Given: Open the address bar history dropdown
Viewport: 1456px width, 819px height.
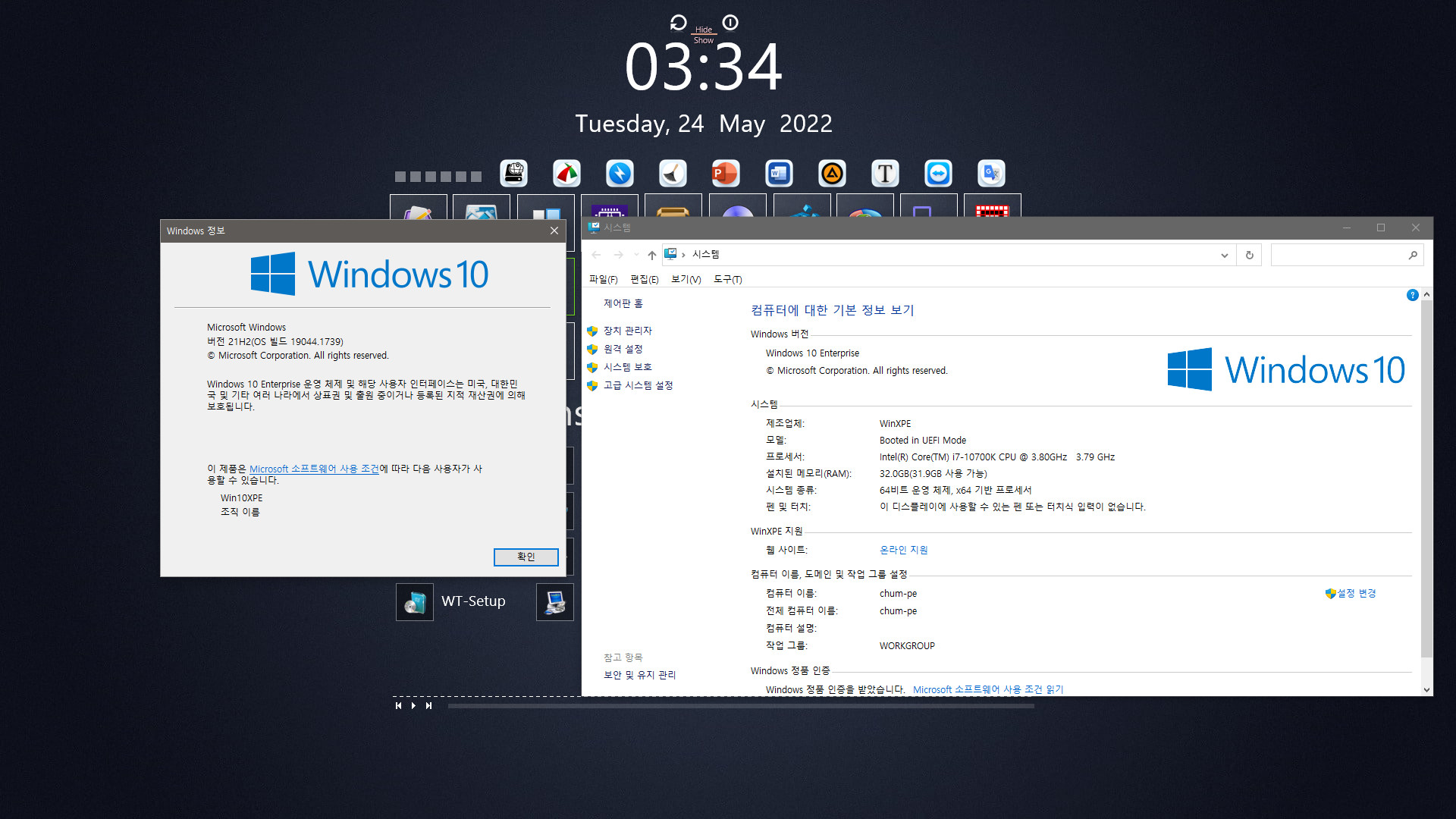Looking at the screenshot, I should click(x=1224, y=255).
